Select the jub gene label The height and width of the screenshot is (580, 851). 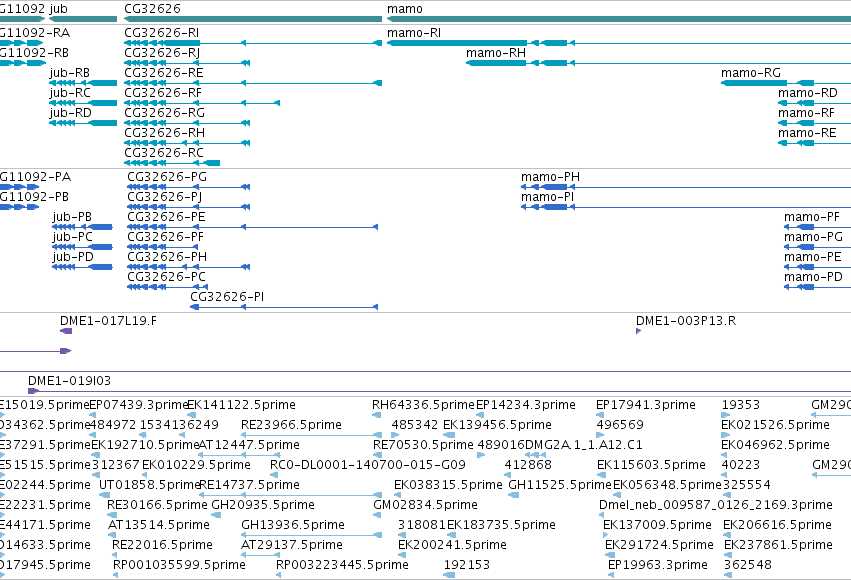(x=59, y=9)
